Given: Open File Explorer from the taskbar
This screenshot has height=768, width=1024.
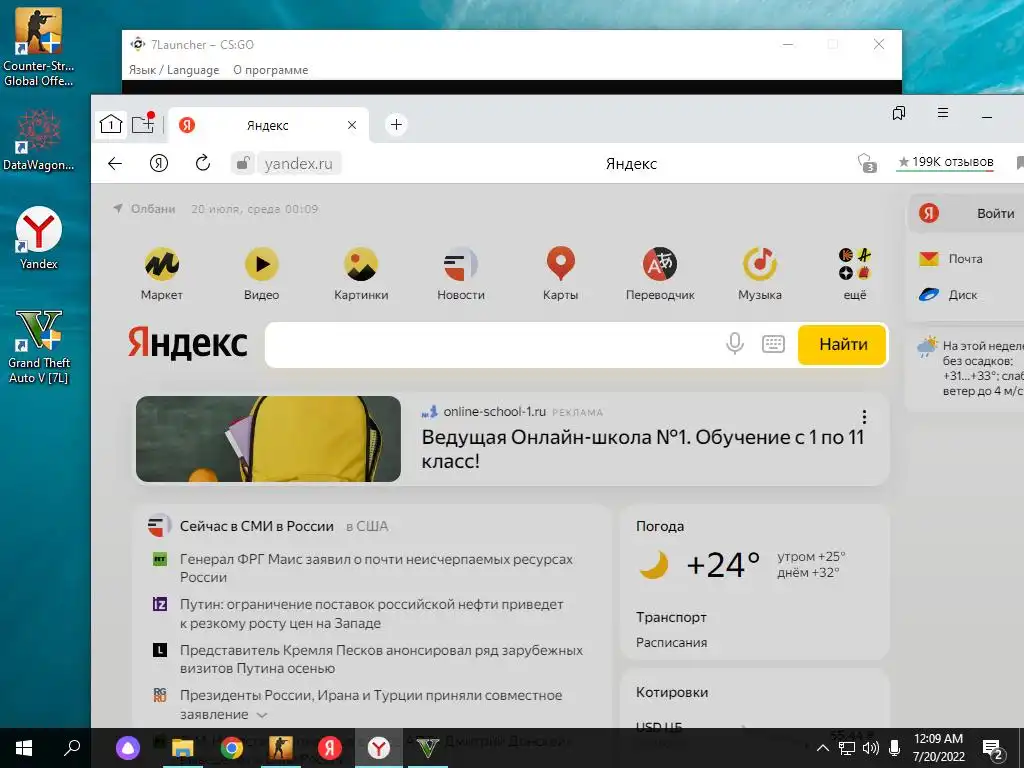Looking at the screenshot, I should tap(182, 748).
